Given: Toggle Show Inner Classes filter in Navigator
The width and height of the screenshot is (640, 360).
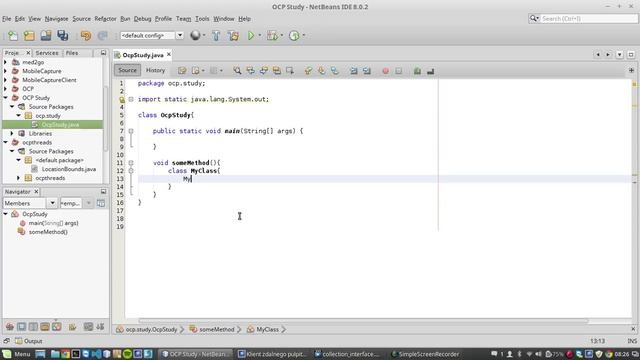Looking at the screenshot, I should pyautogui.click(x=57, y=327).
